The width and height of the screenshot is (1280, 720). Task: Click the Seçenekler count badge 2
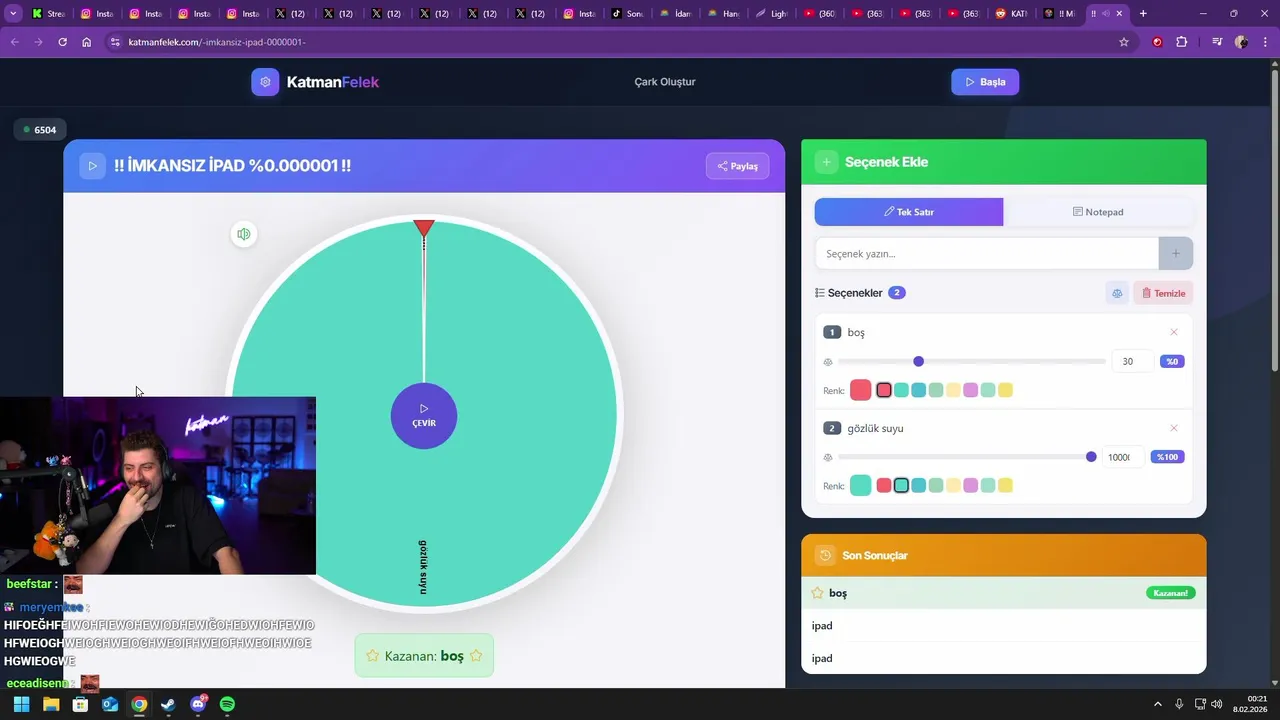(897, 293)
